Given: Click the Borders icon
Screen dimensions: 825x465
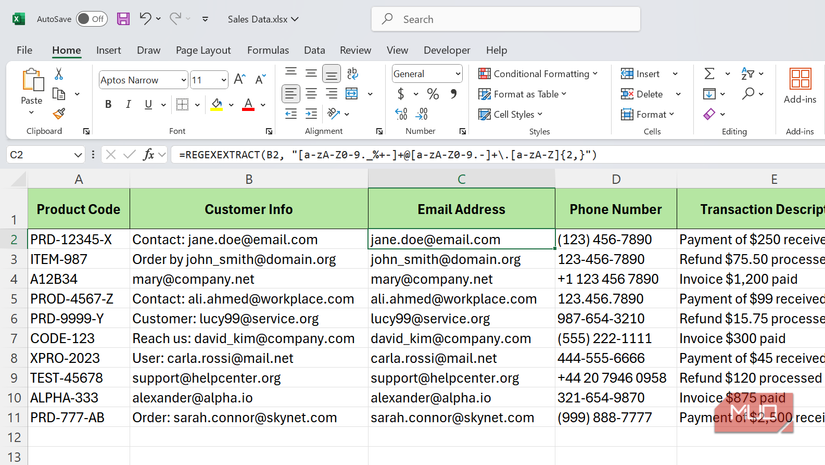Looking at the screenshot, I should click(182, 104).
